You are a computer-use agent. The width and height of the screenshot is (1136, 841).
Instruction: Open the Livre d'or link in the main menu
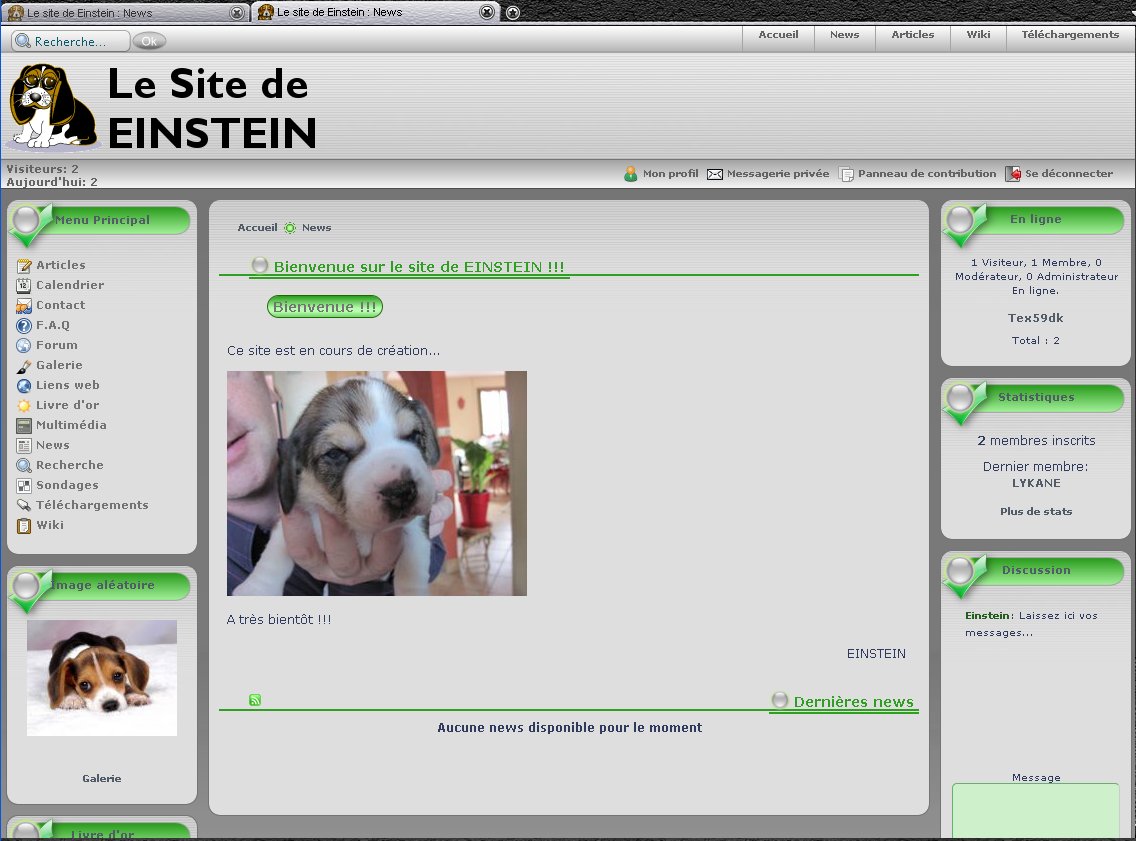(x=67, y=406)
